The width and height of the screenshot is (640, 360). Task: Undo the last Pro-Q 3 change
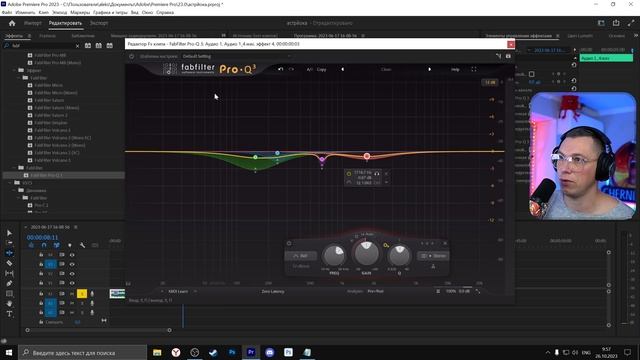click(x=280, y=69)
